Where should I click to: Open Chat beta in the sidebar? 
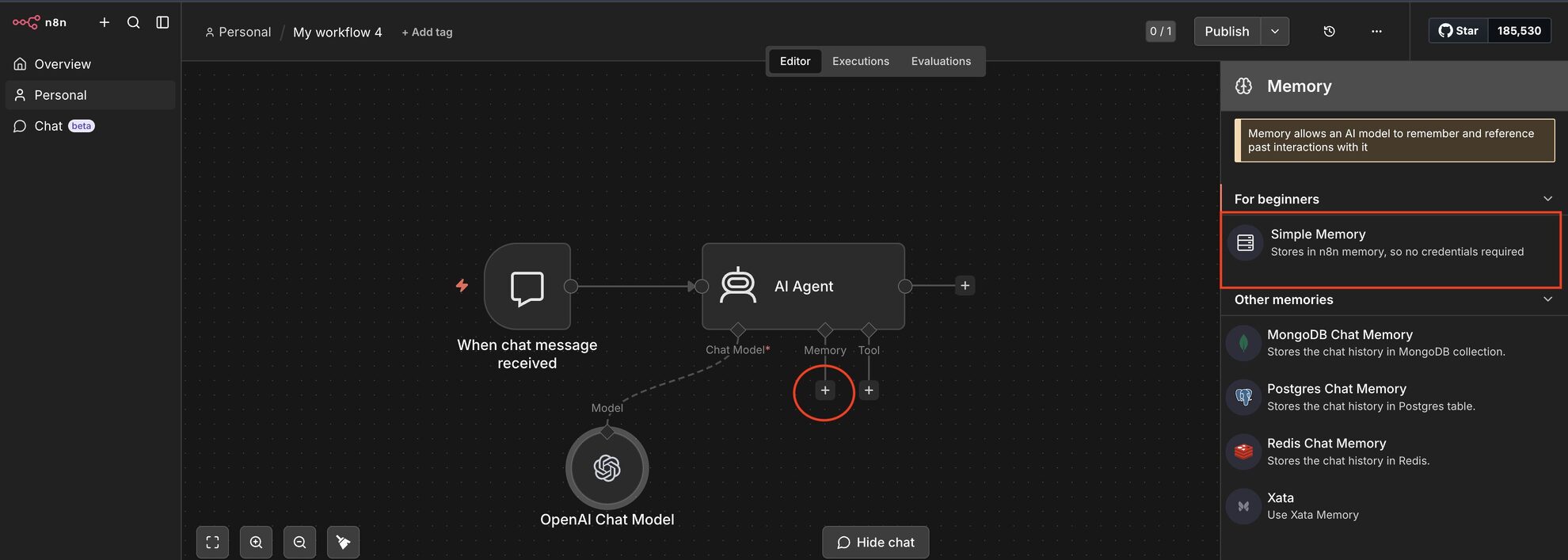tap(90, 126)
